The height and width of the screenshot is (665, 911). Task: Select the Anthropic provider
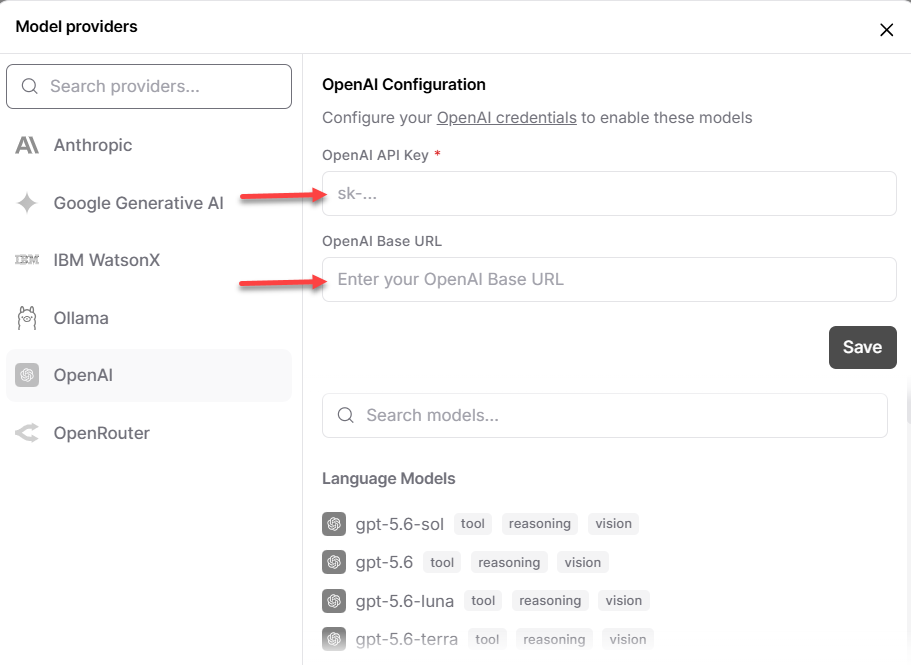click(x=149, y=145)
